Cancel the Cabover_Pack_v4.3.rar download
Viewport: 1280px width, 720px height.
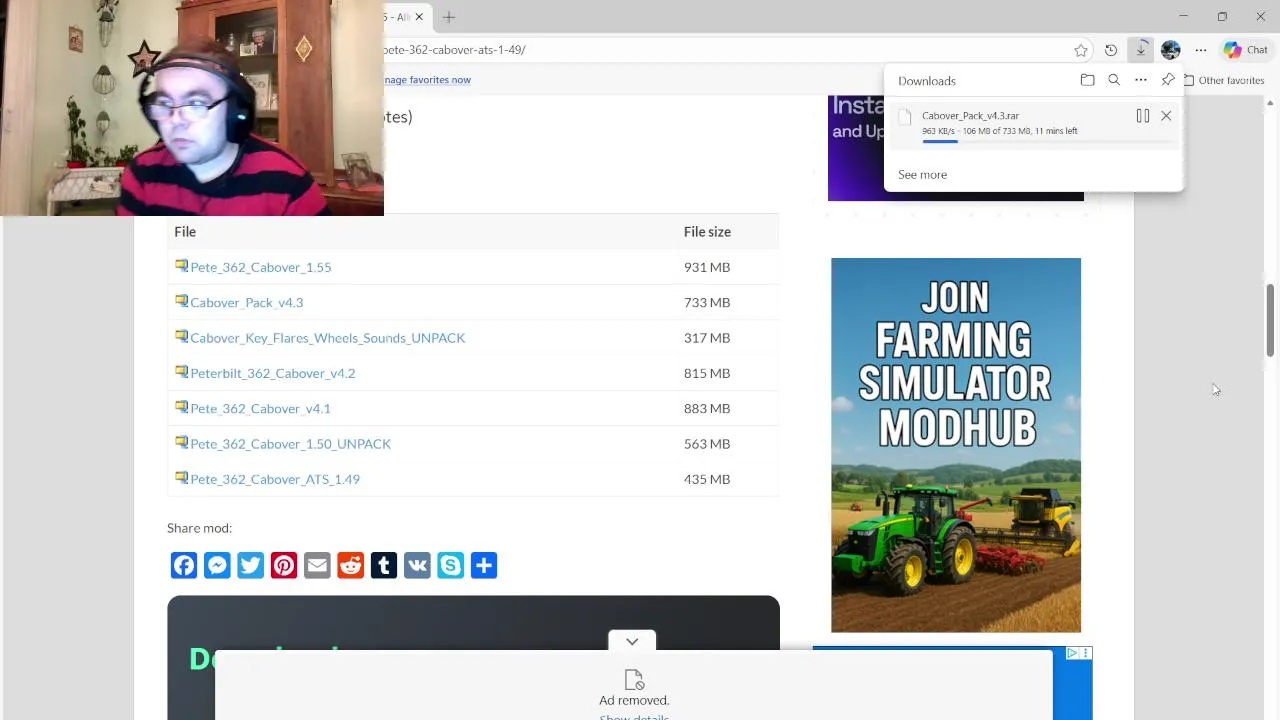point(1166,116)
